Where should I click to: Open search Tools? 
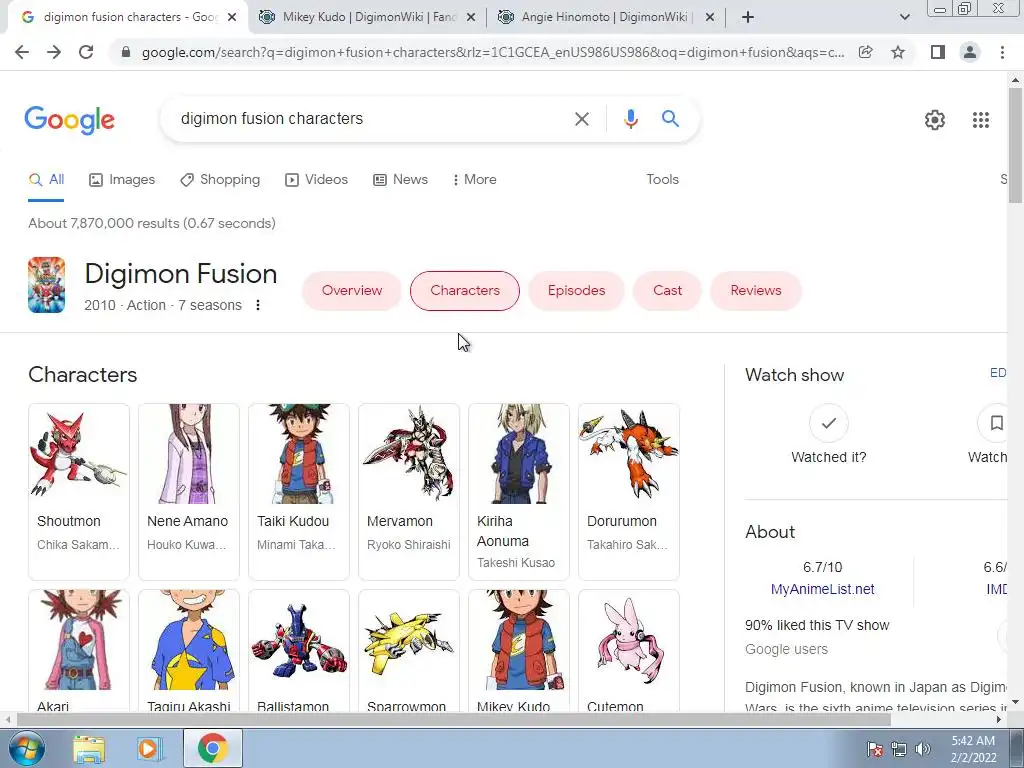(x=662, y=180)
